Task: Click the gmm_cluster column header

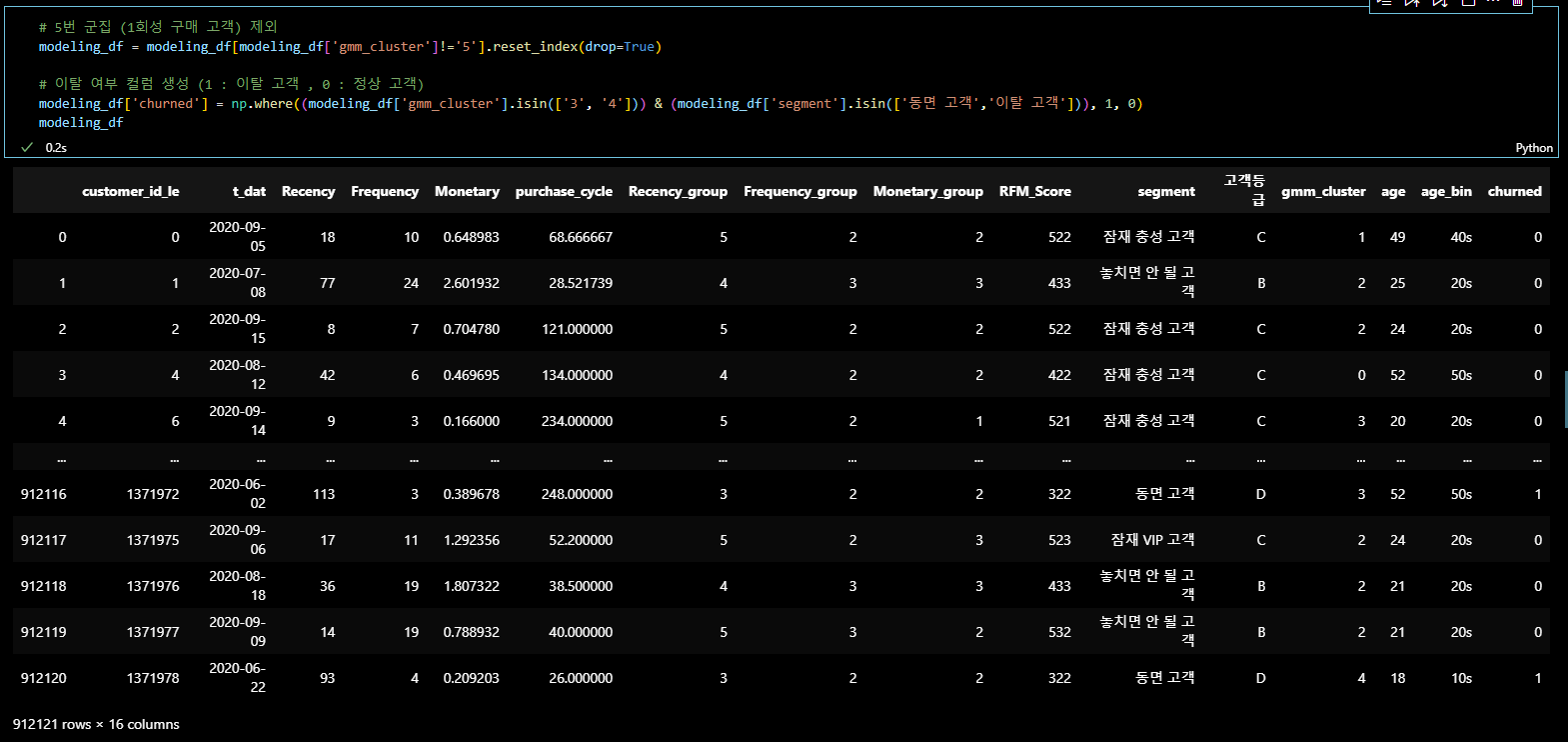Action: [1323, 191]
